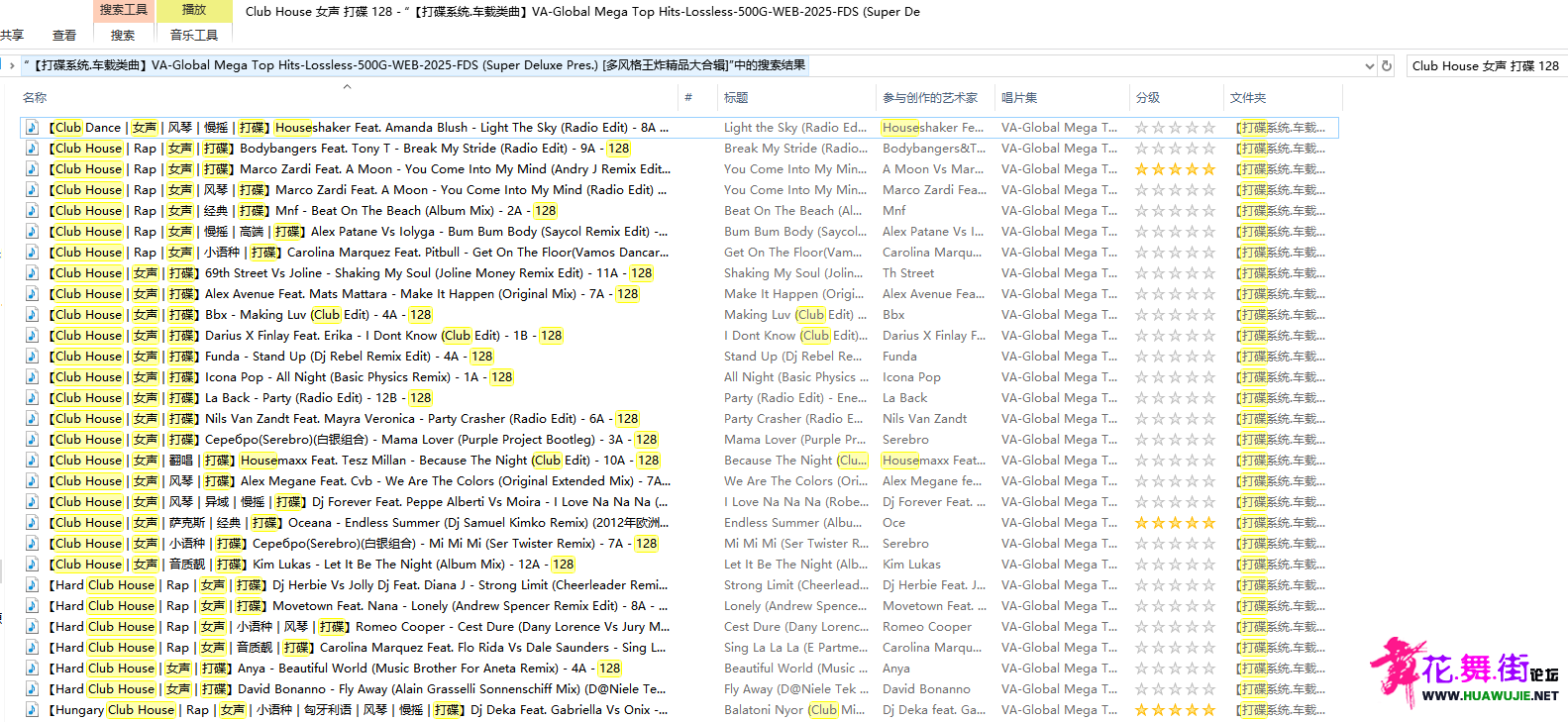Viewport: 1568px width, 722px height.
Task: Click file icon of Serebro Mi Mi Mi
Action: [33, 544]
